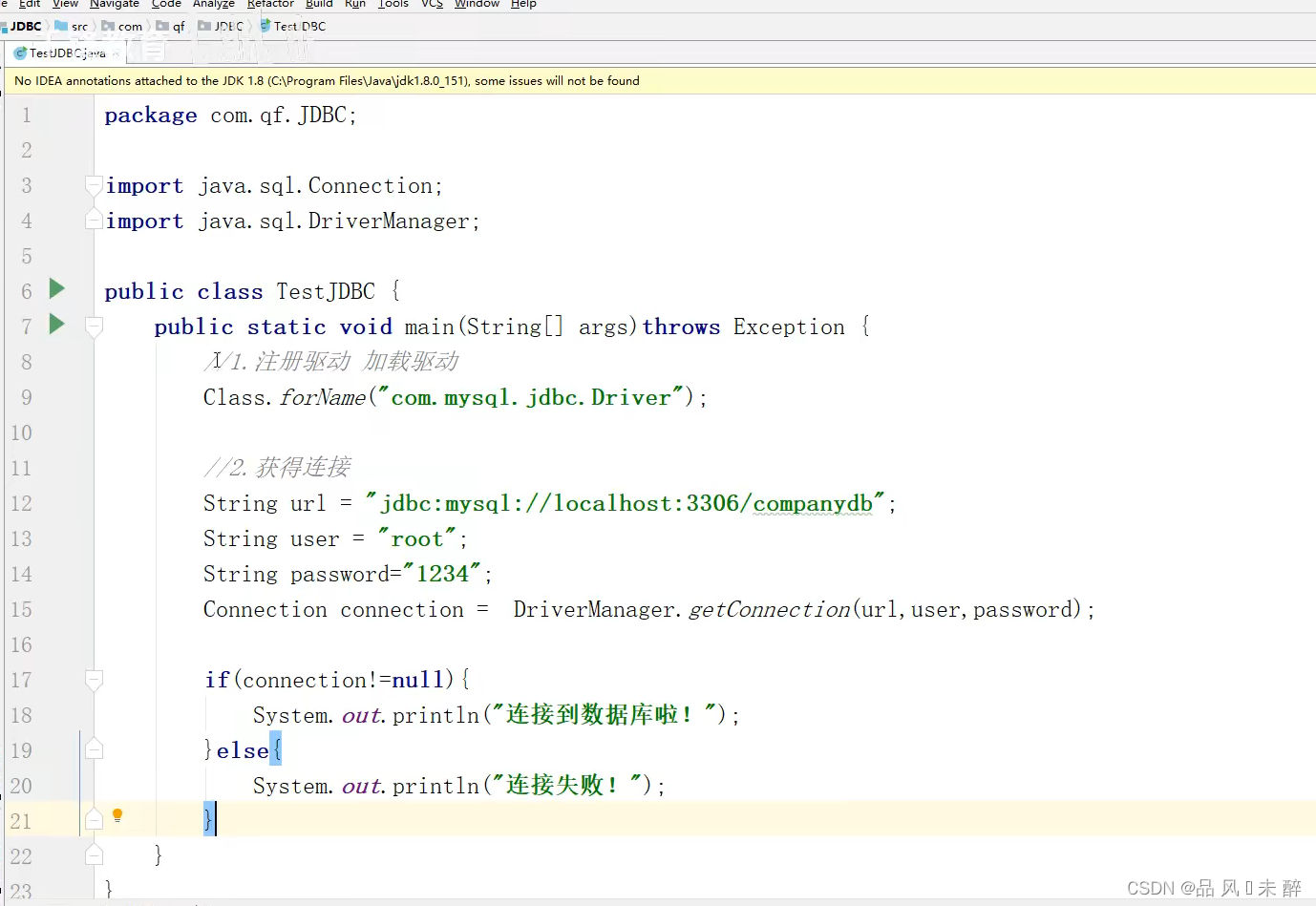This screenshot has width=1316, height=906.
Task: Collapse the main method at line 7
Action: (94, 327)
